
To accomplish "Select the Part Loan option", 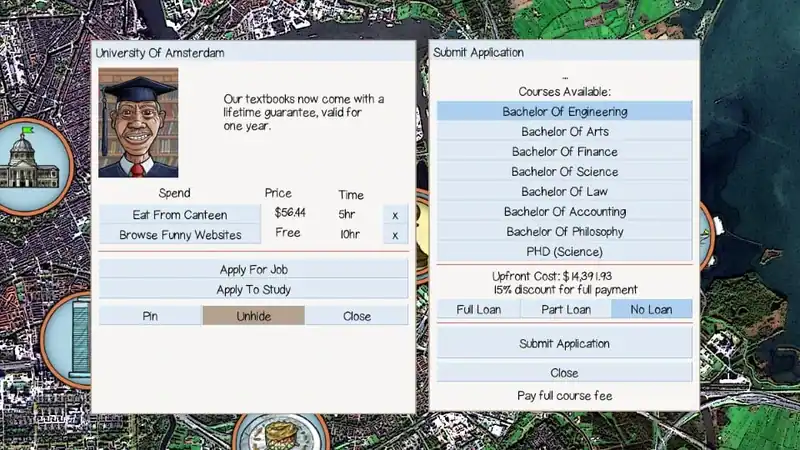I will (566, 310).
